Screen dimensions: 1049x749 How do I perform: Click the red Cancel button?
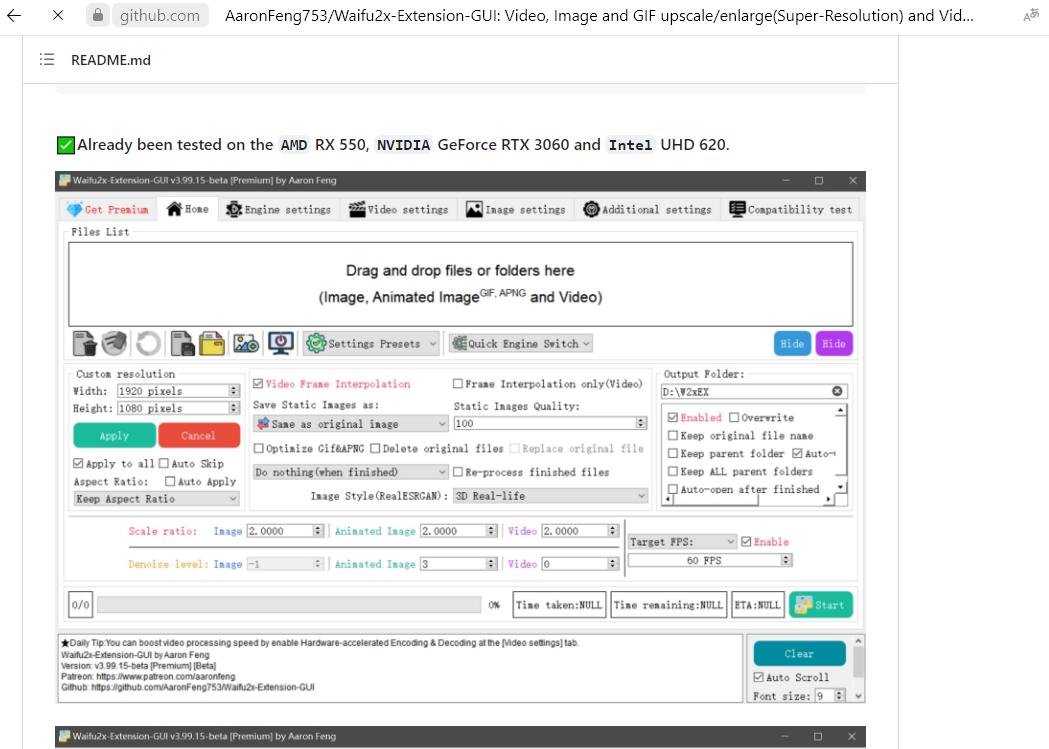[x=199, y=435]
